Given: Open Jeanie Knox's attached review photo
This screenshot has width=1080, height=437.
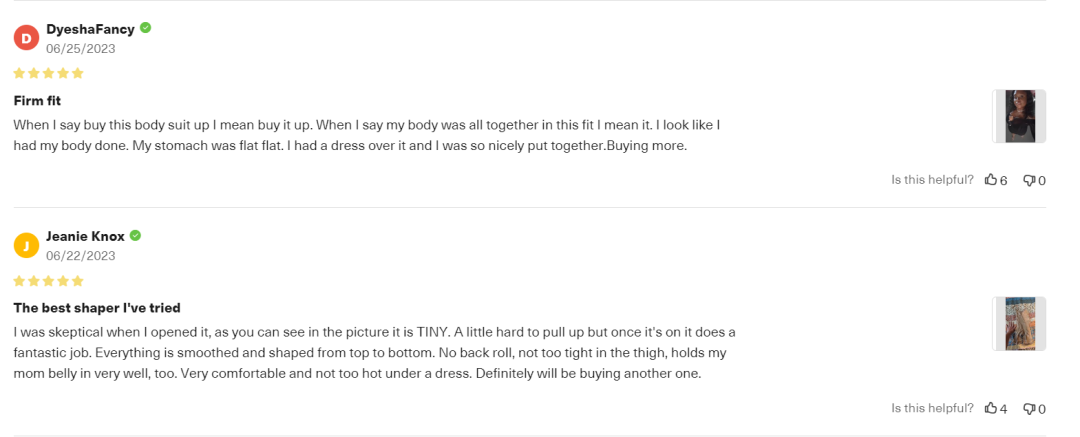Looking at the screenshot, I should tap(1019, 323).
